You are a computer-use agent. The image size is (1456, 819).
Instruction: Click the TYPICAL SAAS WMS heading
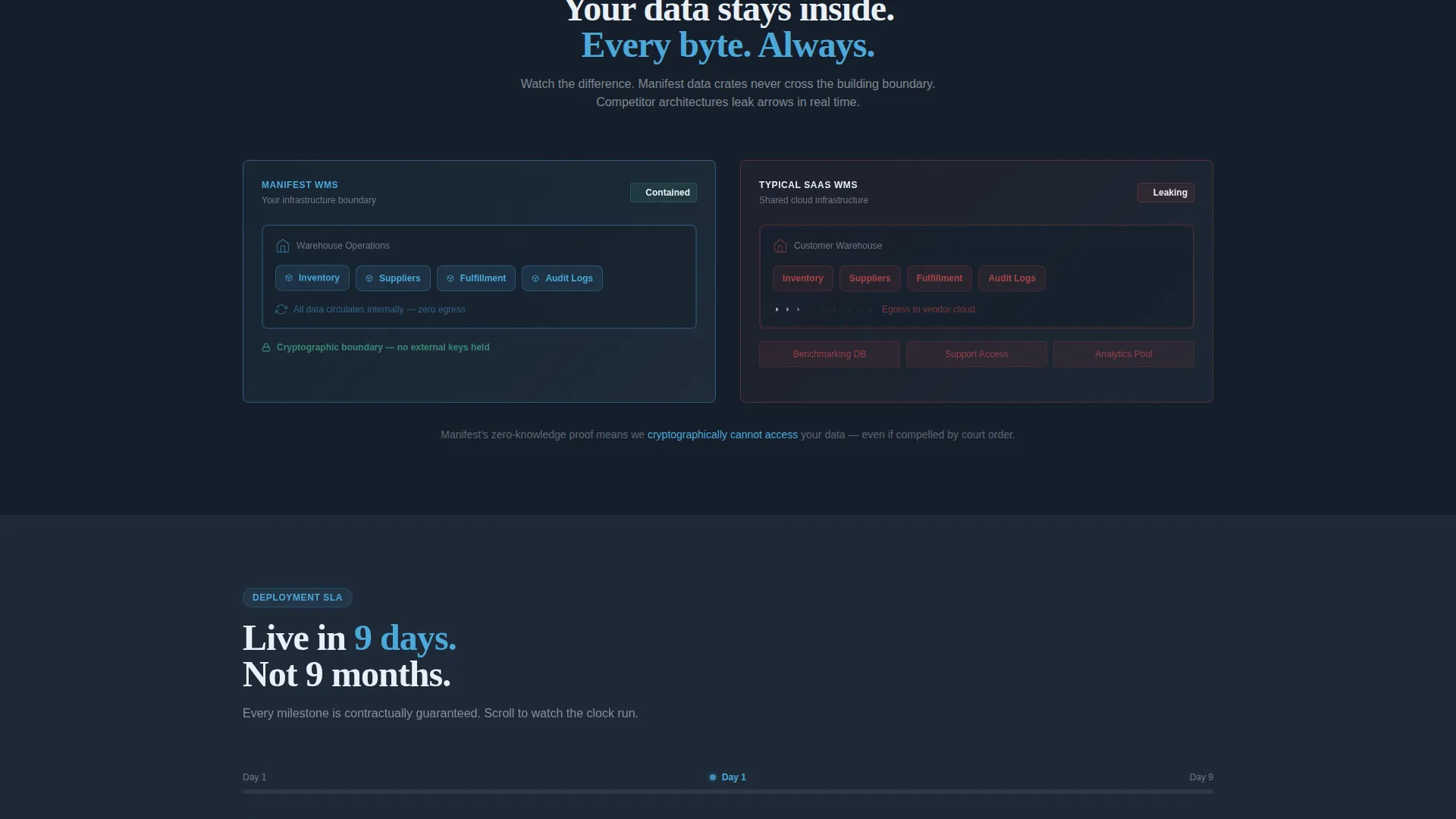[x=808, y=185]
